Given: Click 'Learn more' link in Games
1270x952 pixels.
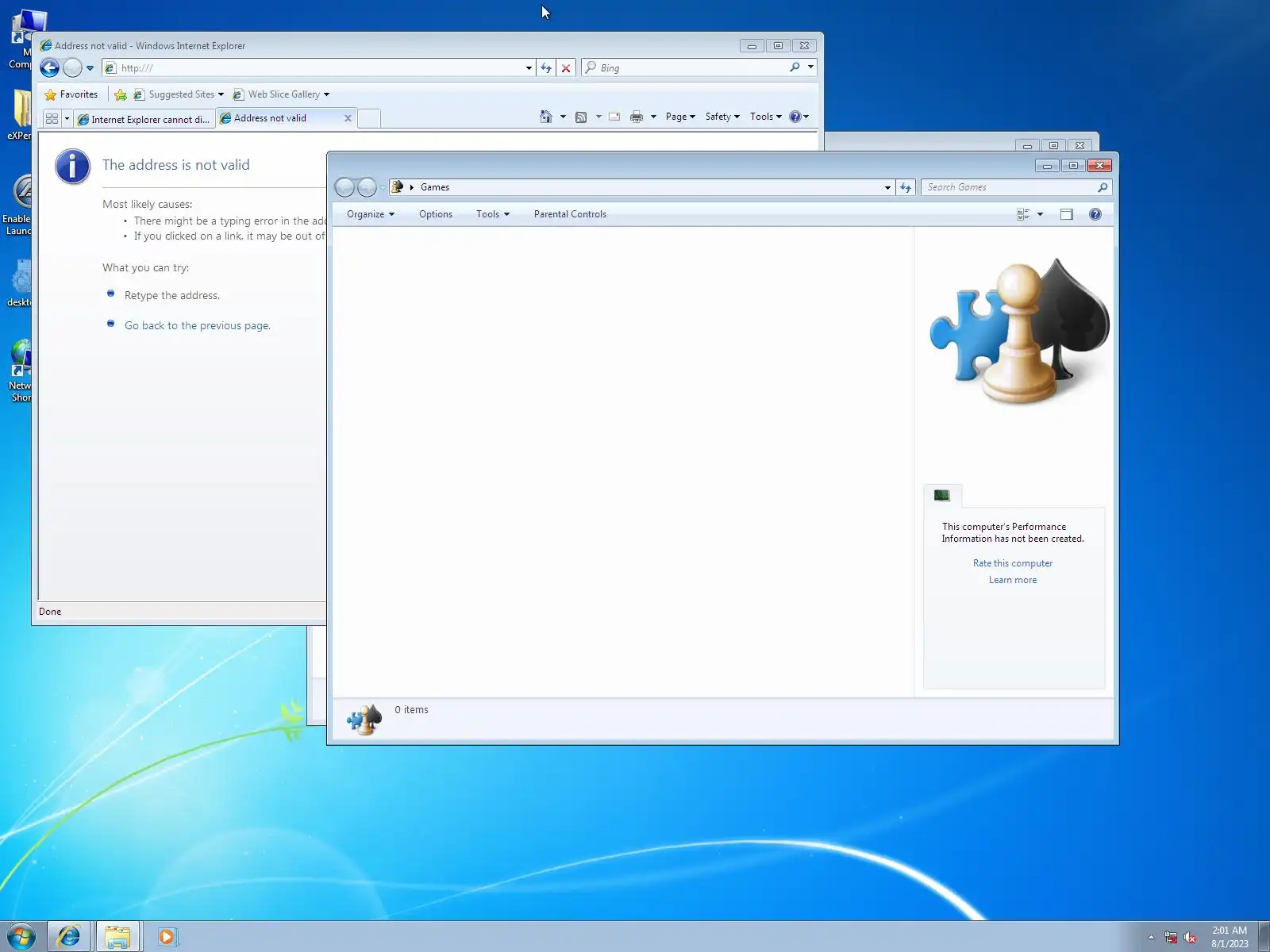Looking at the screenshot, I should pyautogui.click(x=1013, y=580).
